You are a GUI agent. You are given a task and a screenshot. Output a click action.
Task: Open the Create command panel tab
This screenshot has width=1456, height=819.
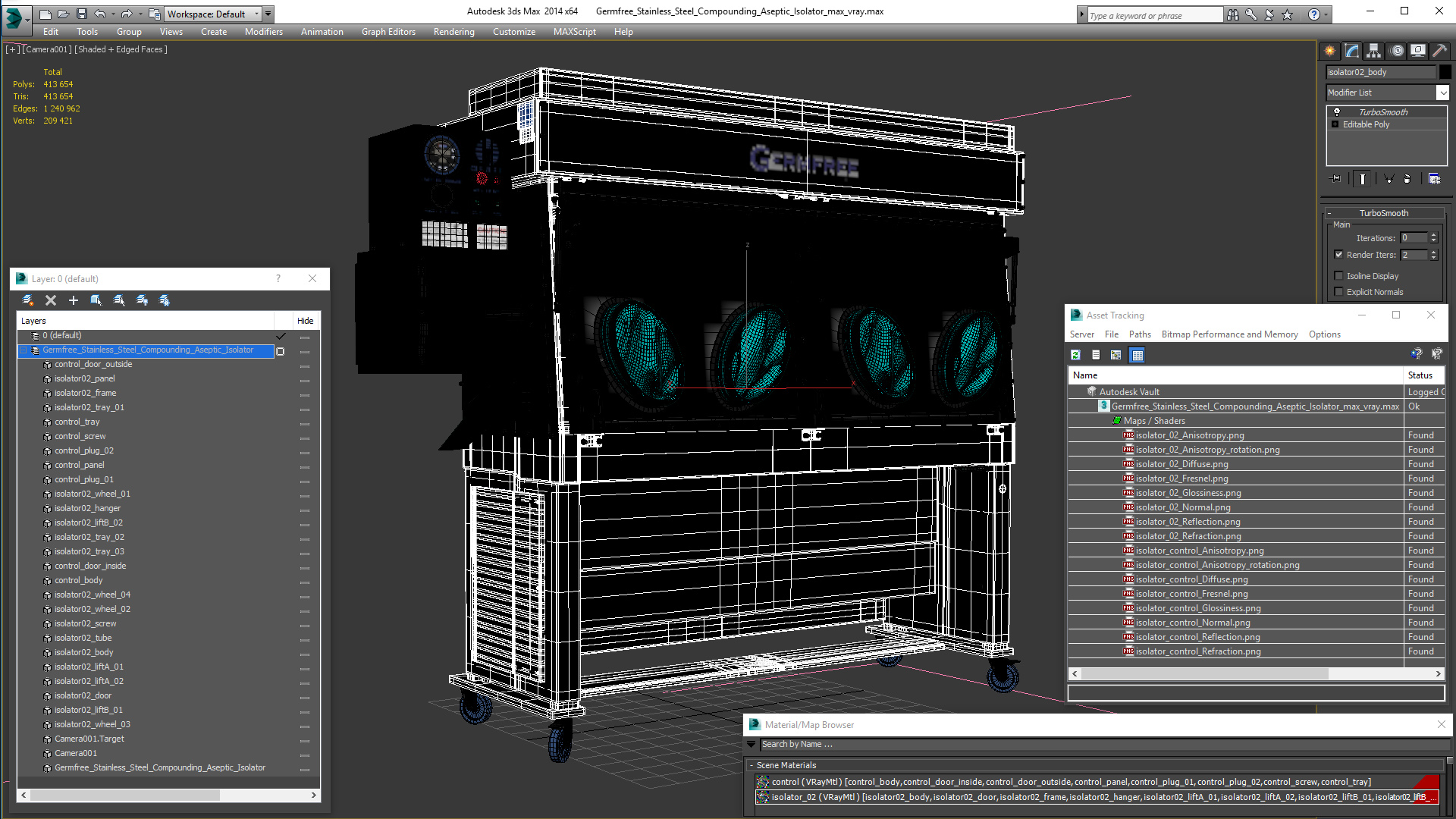1330,51
